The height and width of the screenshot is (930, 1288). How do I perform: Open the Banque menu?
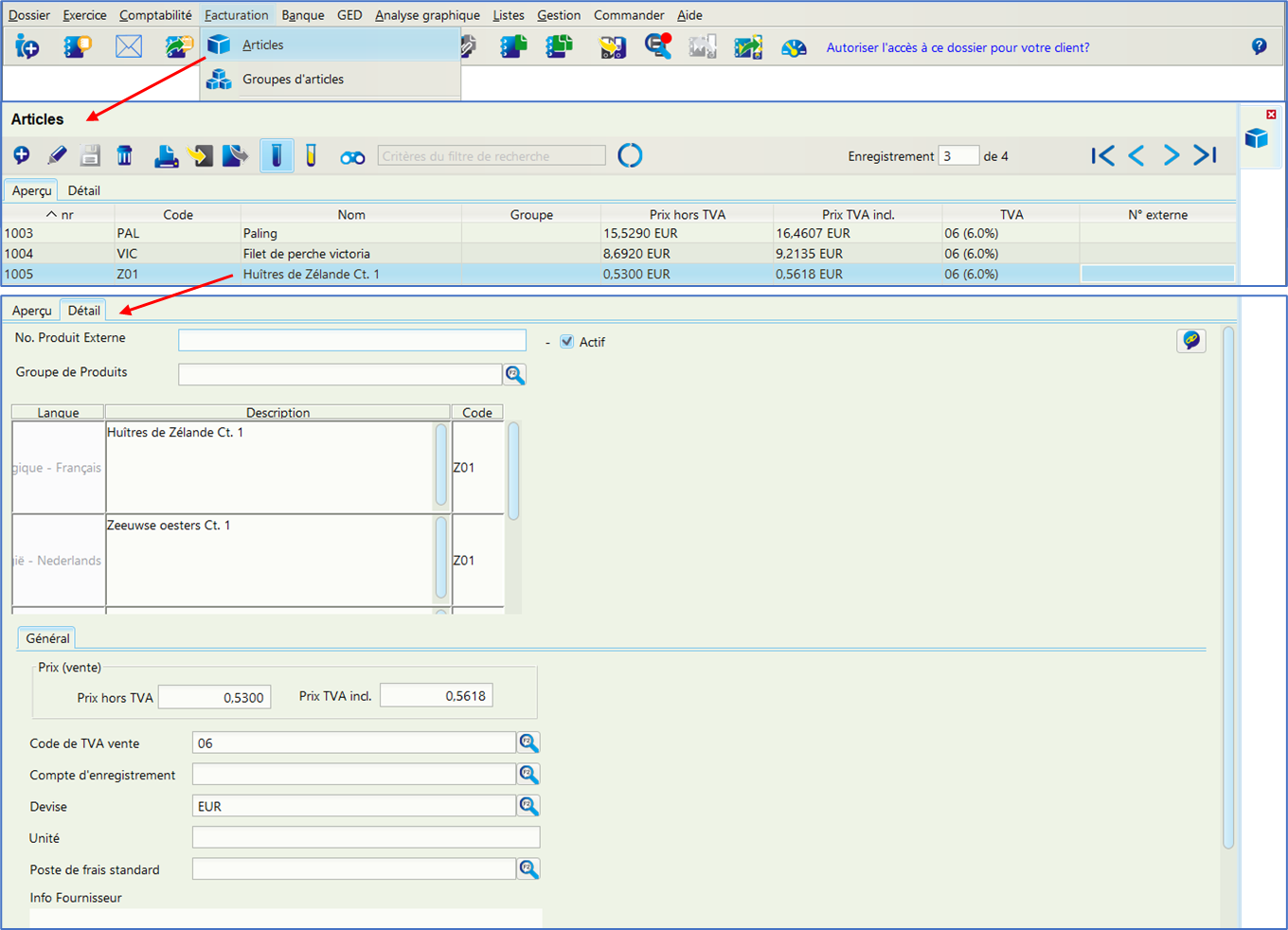[x=303, y=15]
